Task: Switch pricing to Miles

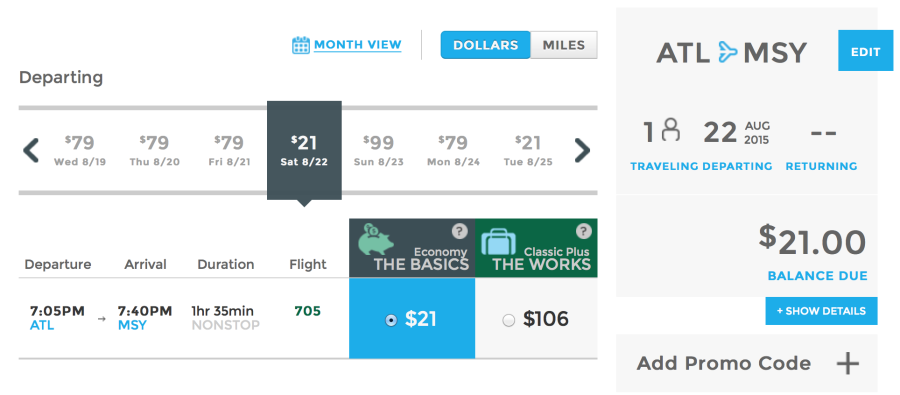Action: [564, 45]
